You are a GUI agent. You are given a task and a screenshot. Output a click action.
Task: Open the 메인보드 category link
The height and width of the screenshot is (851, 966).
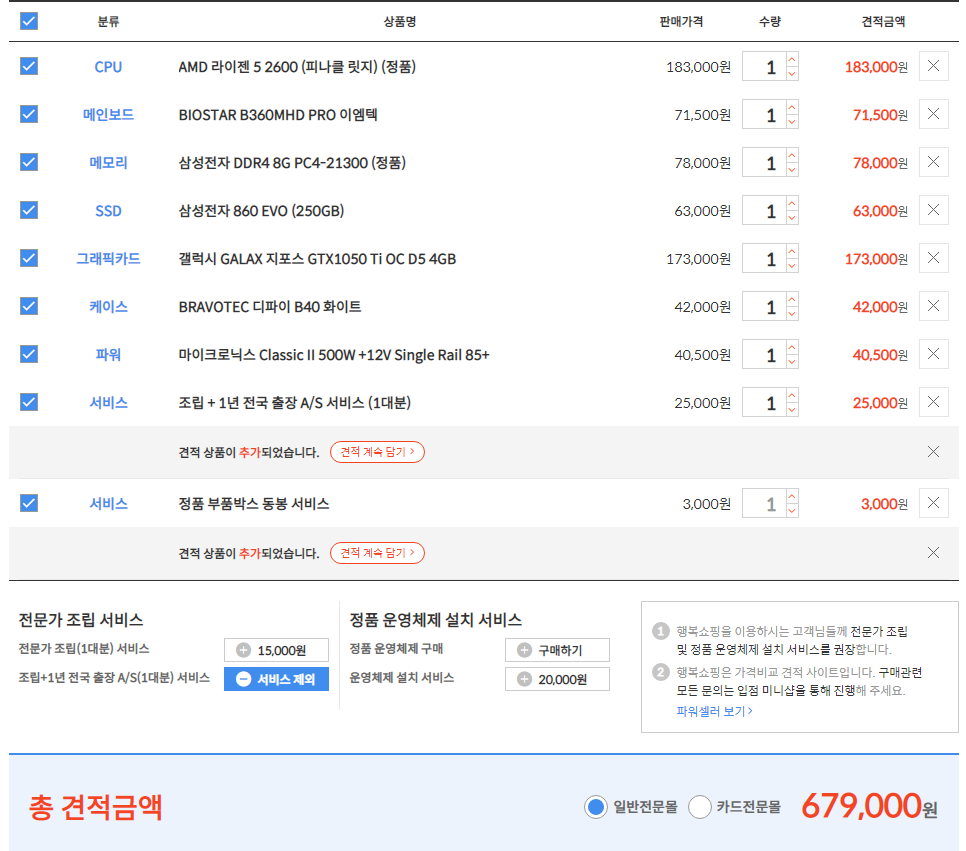coord(108,115)
